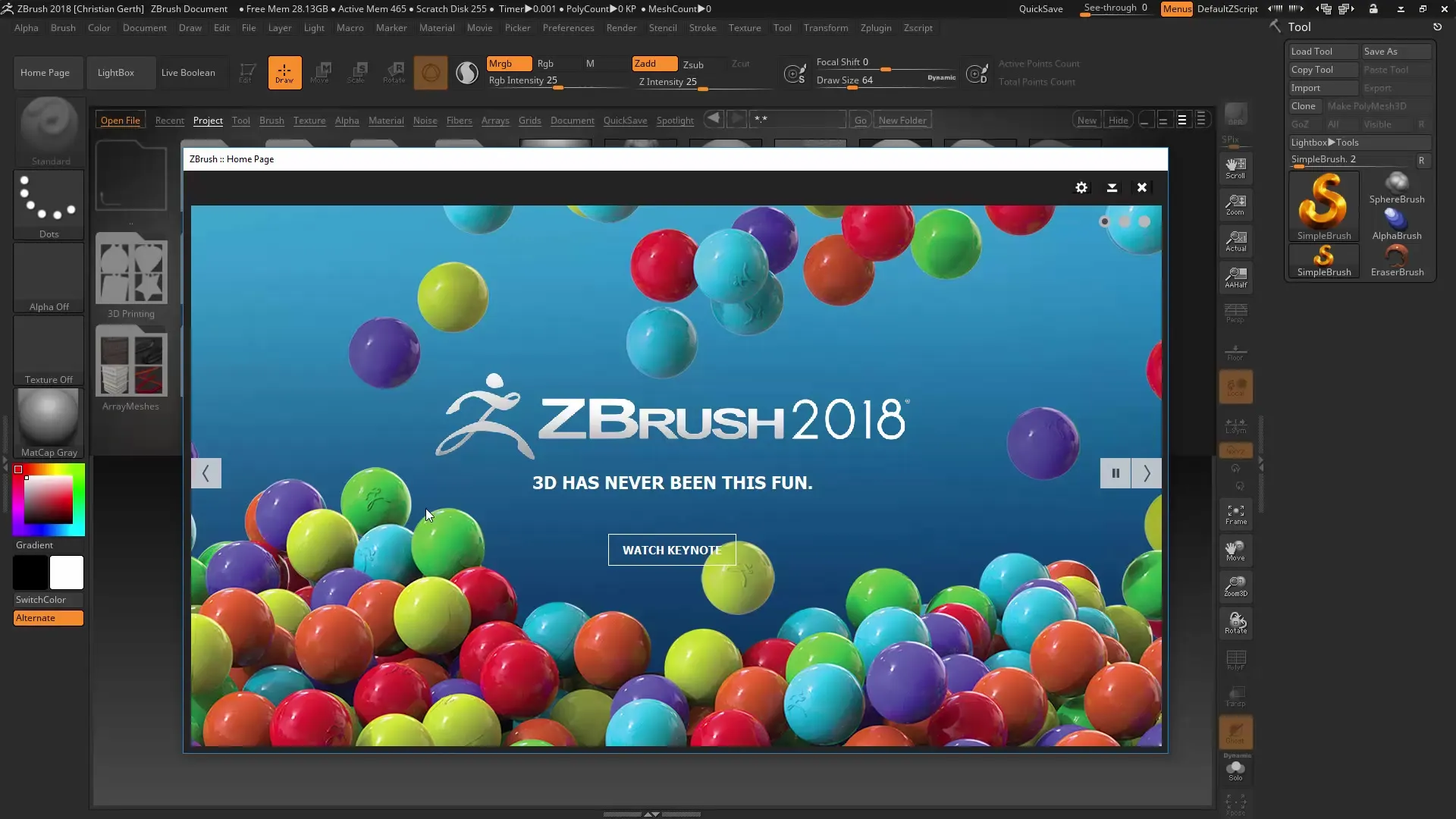Click the Solo icon

[1235, 770]
